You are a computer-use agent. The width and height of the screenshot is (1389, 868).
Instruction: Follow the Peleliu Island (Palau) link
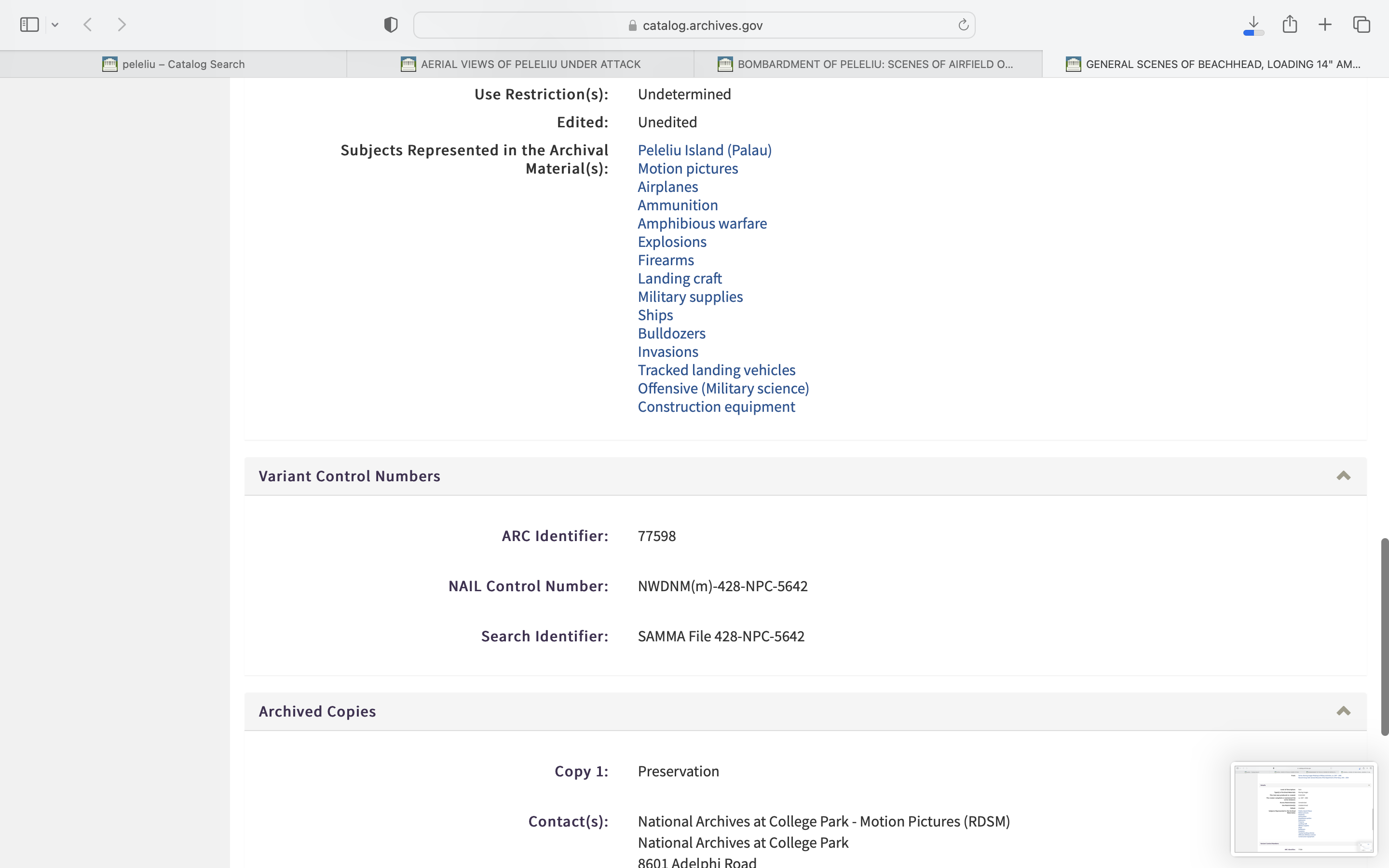point(704,150)
